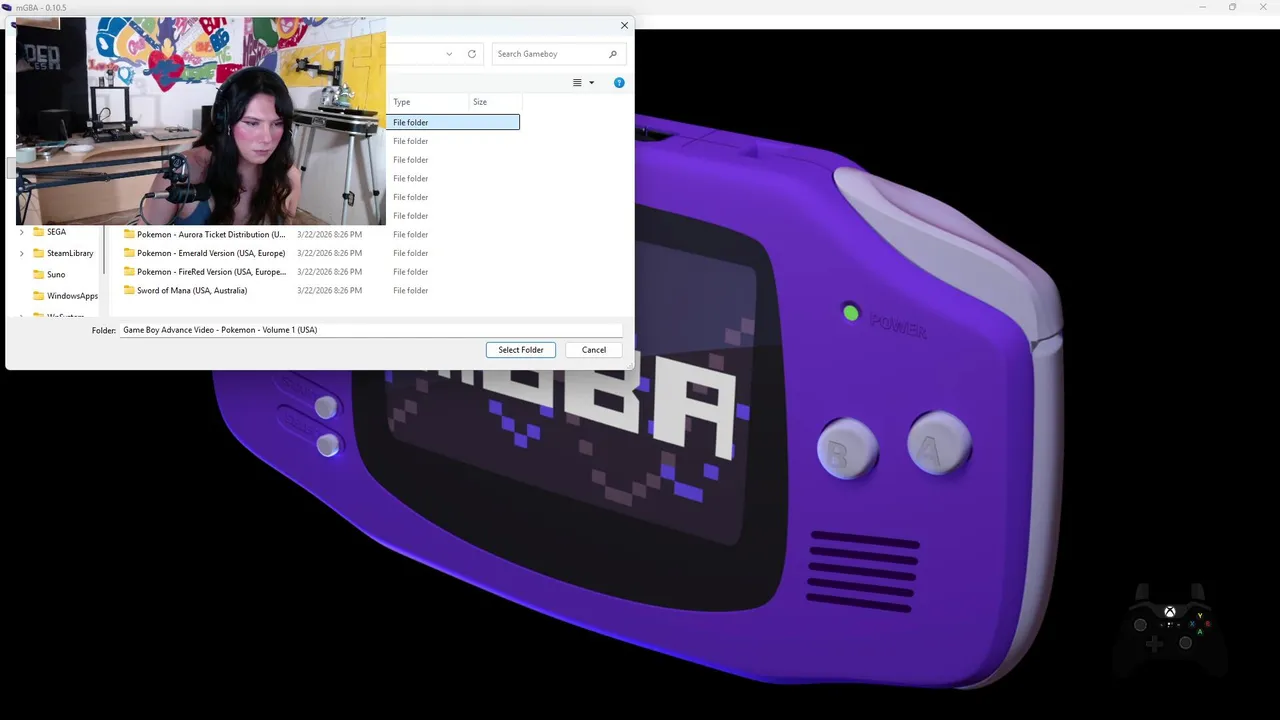Click the magnifier icon in Search Gameboy

(x=613, y=54)
